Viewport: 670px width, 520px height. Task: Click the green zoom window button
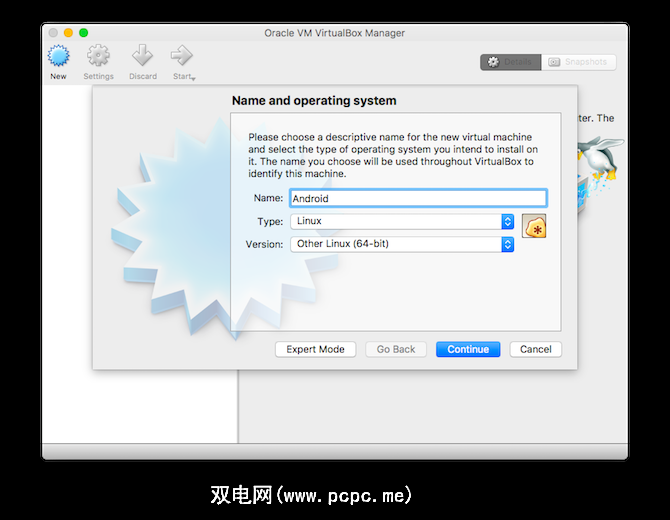(84, 32)
